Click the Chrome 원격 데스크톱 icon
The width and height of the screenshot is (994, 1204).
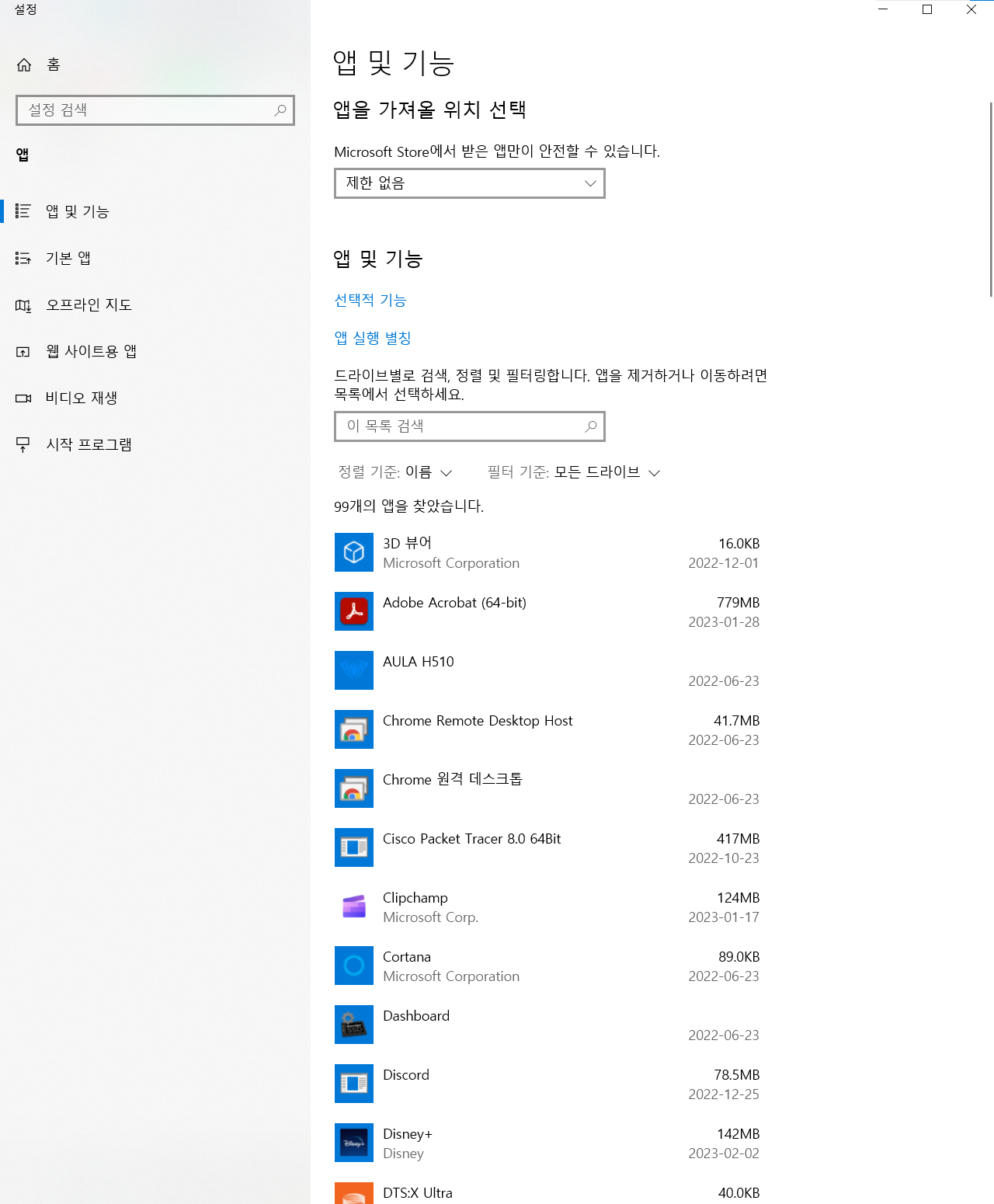click(x=354, y=788)
